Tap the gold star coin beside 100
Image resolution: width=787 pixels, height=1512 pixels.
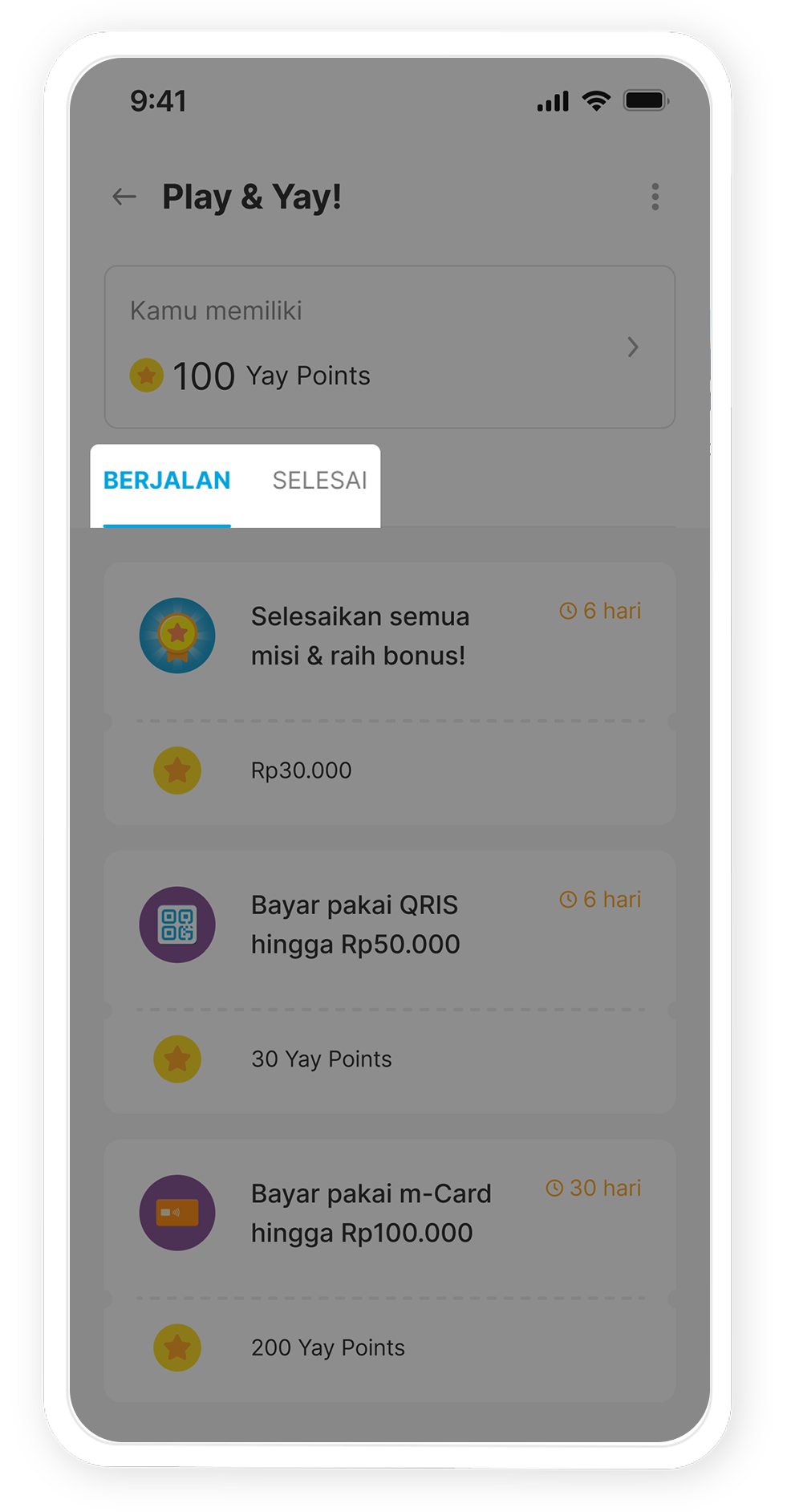146,375
